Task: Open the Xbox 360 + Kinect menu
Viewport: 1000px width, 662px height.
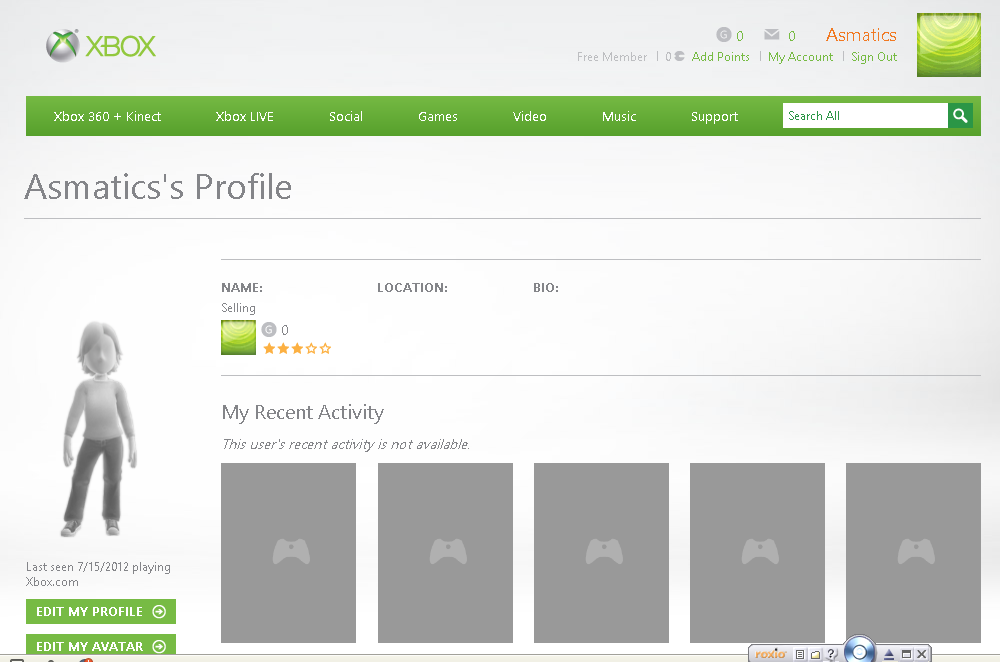Action: point(107,116)
